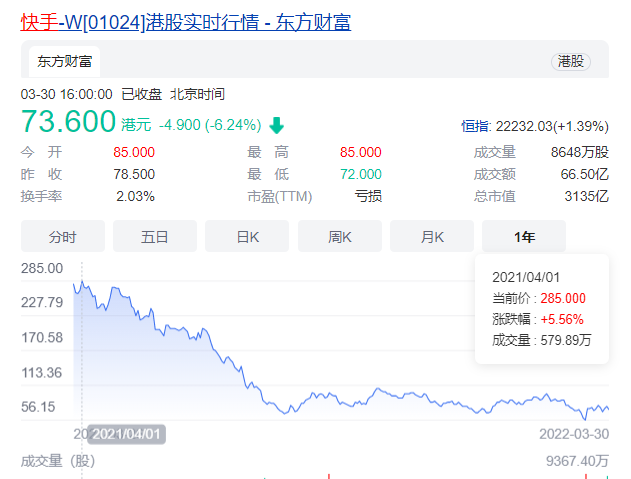Click the 227.79 y-axis label
Image resolution: width=631 pixels, height=479 pixels.
[x=42, y=302]
